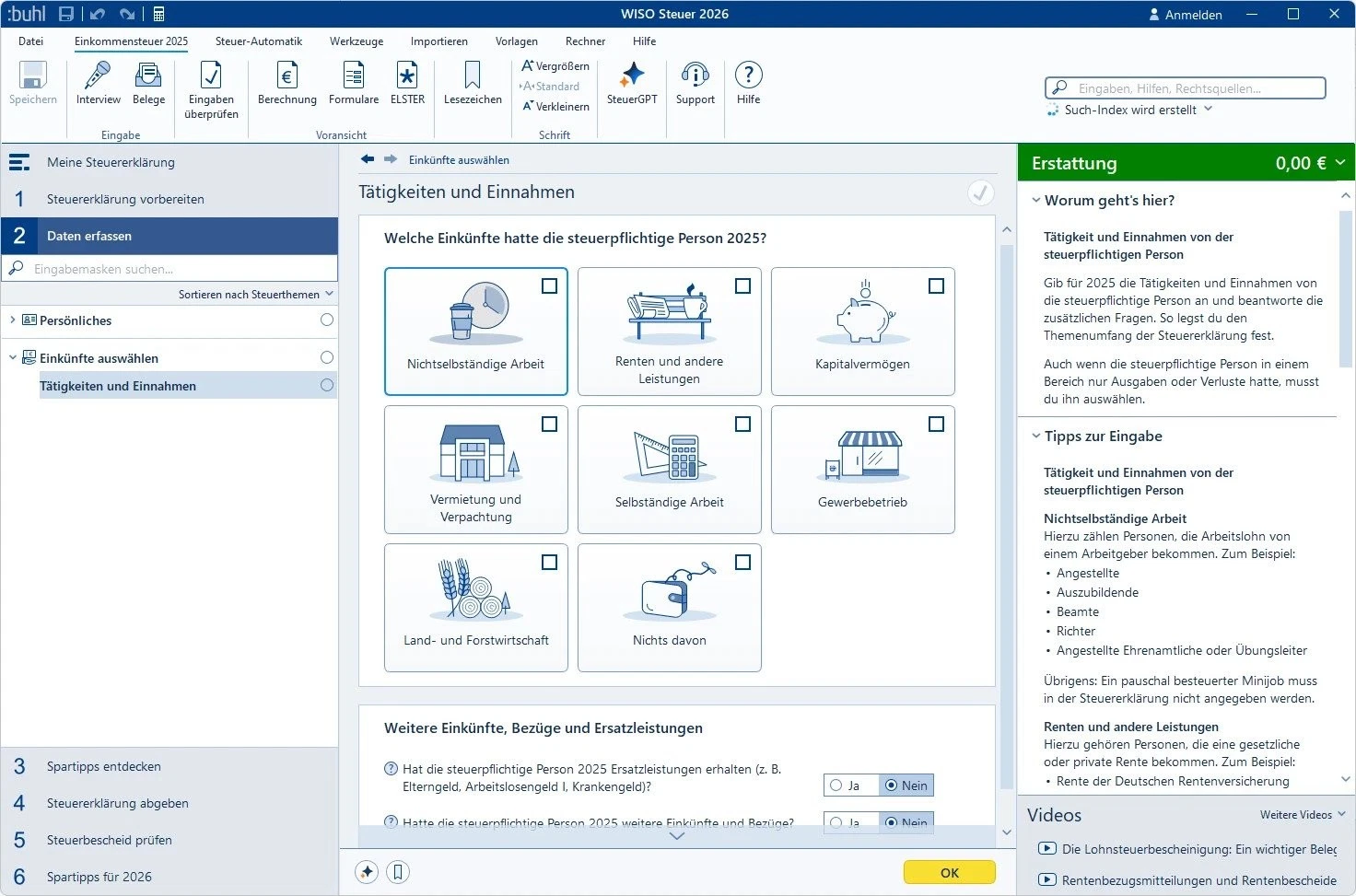Screen dimensions: 1356x896
Task: Enable the Vermietung und Verpachtung checkbox
Action: (549, 425)
